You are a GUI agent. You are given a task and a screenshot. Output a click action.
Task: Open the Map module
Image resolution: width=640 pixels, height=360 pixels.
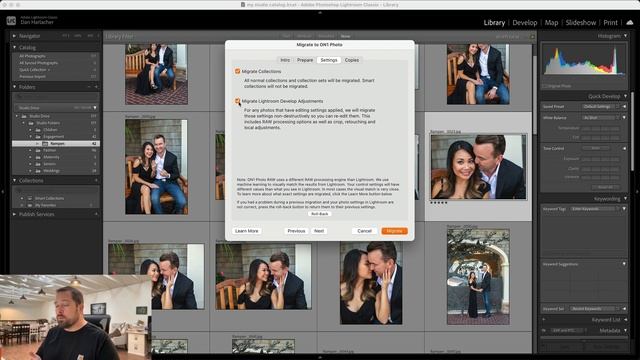551,23
